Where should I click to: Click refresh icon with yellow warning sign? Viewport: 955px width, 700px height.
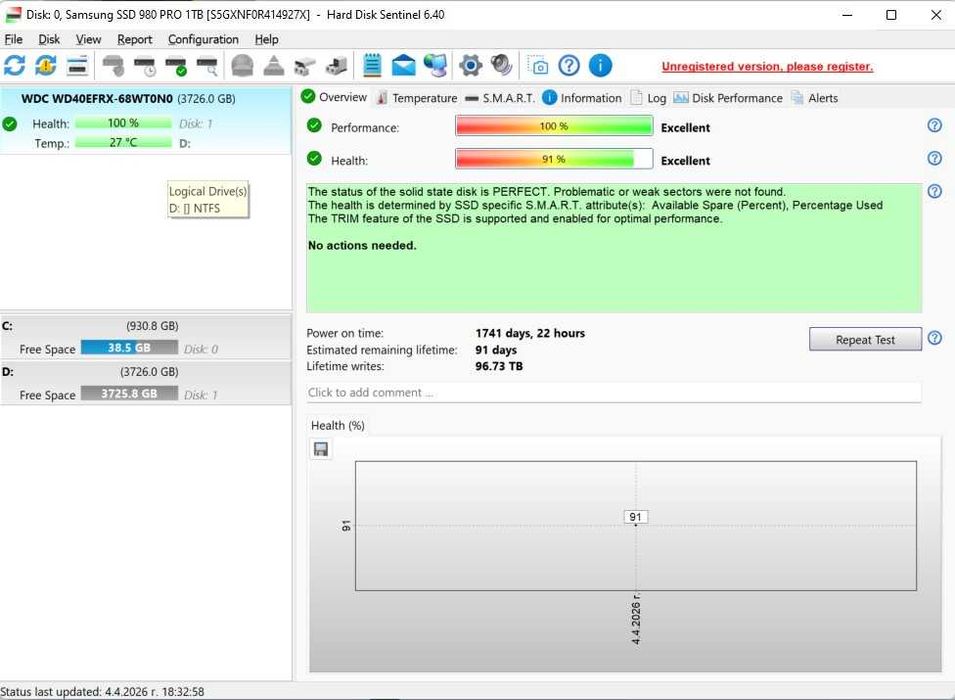[x=46, y=65]
